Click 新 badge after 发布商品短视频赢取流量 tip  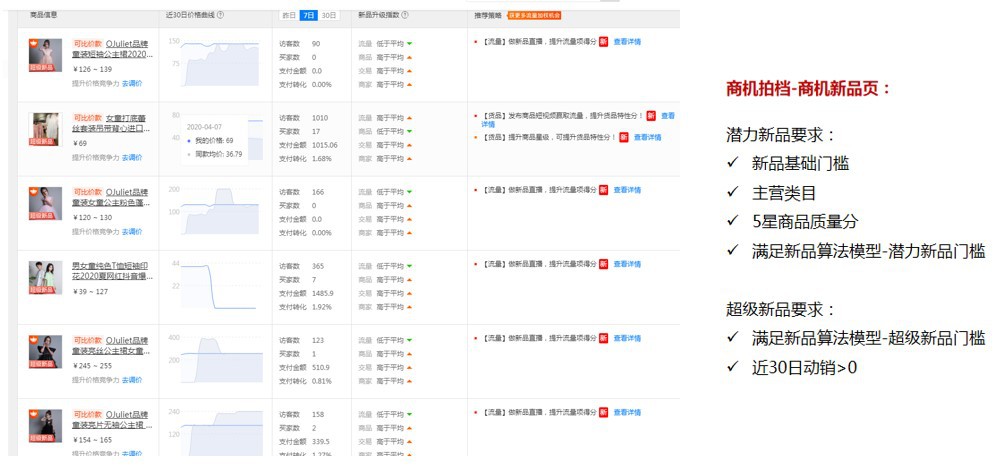(x=651, y=116)
